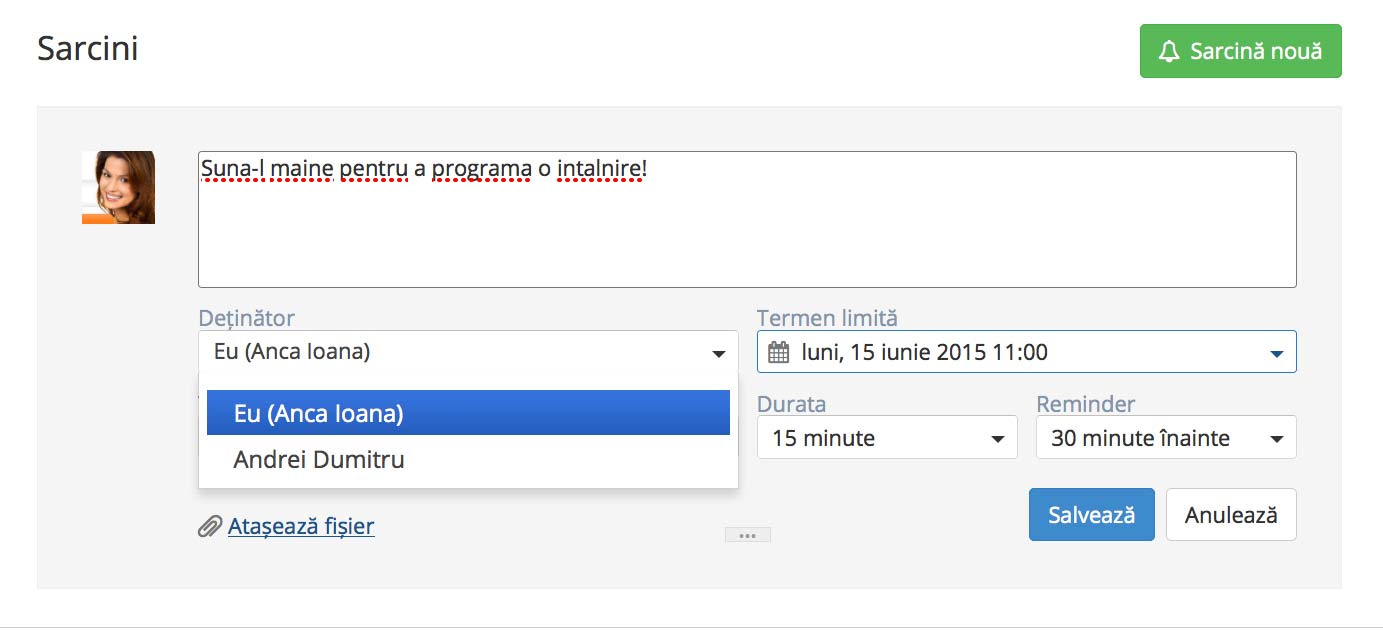Click the Deținător dropdown arrow
1383x637 pixels.
click(x=718, y=354)
